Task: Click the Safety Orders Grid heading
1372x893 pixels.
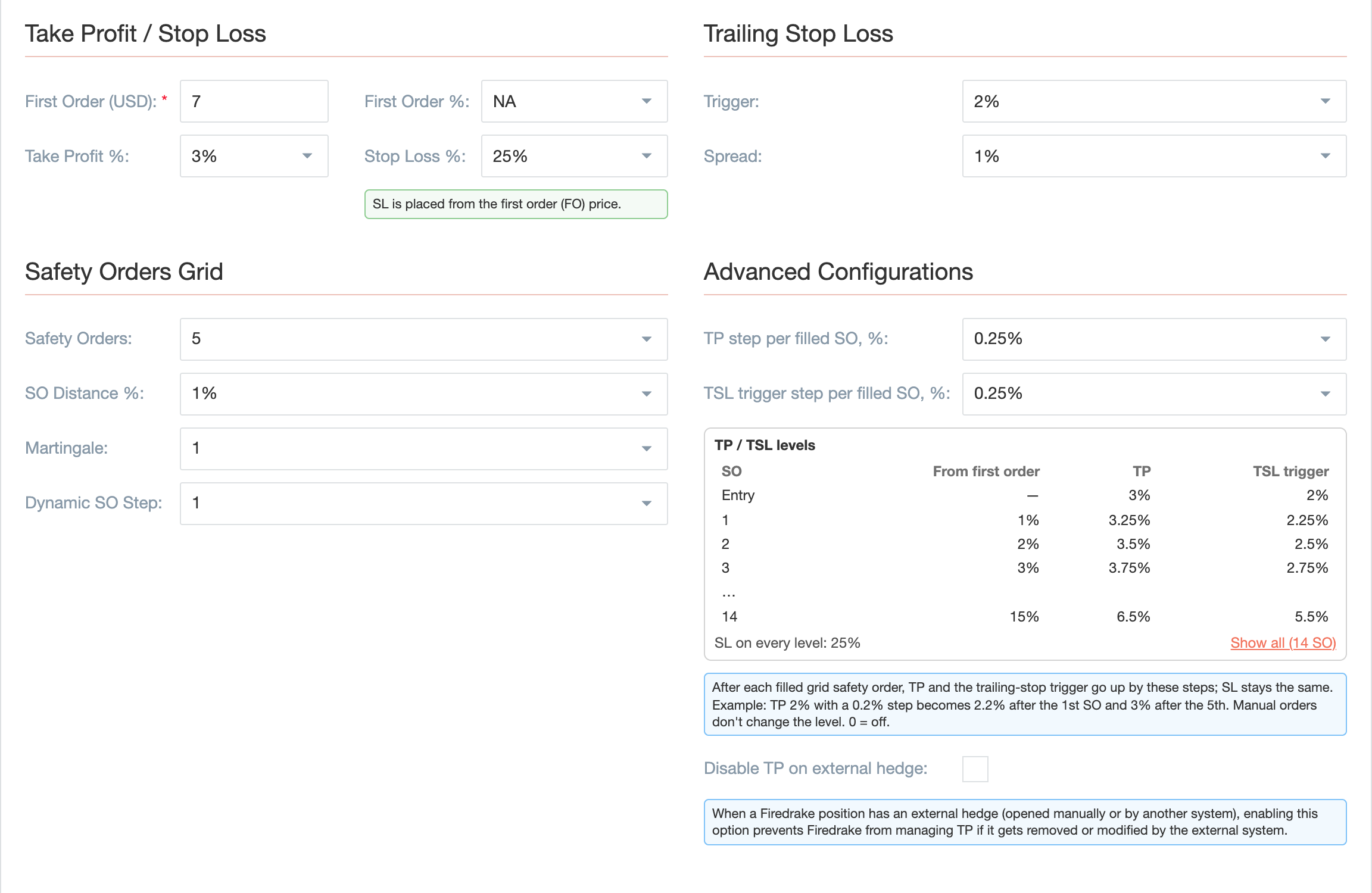Action: point(124,272)
